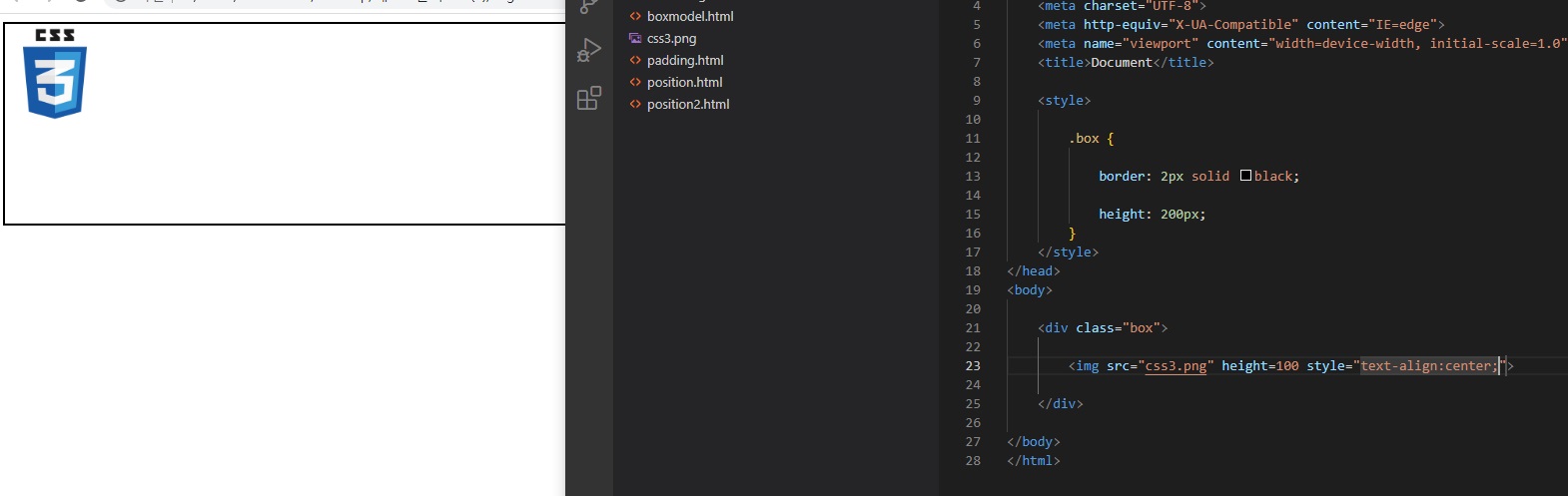Click the .box selector in the editor
1568x496 pixels.
(1084, 139)
